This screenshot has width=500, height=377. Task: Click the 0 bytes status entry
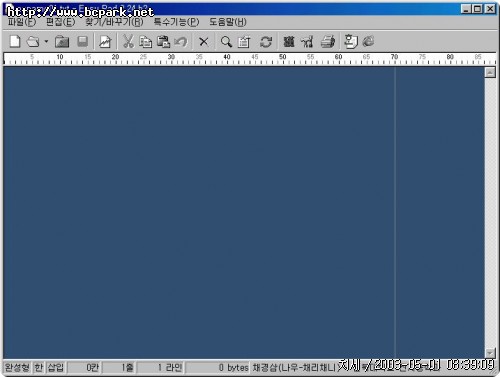218,367
